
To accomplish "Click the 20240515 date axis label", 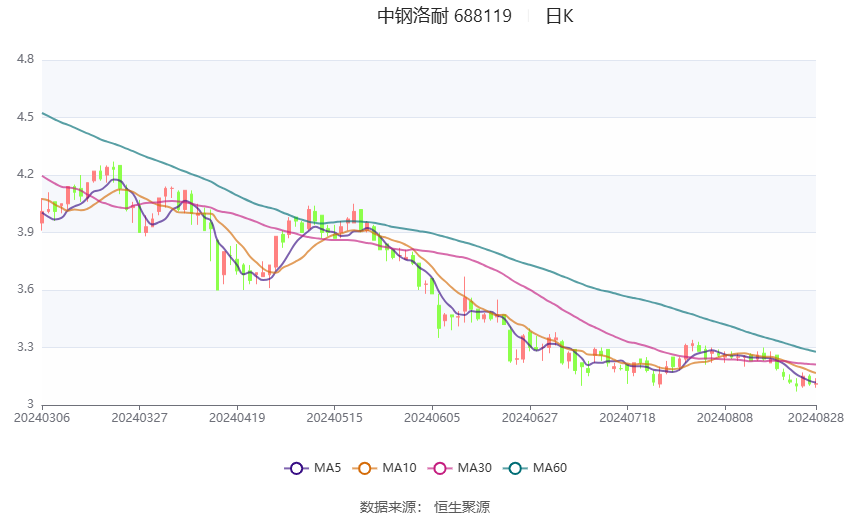I will tap(334, 418).
